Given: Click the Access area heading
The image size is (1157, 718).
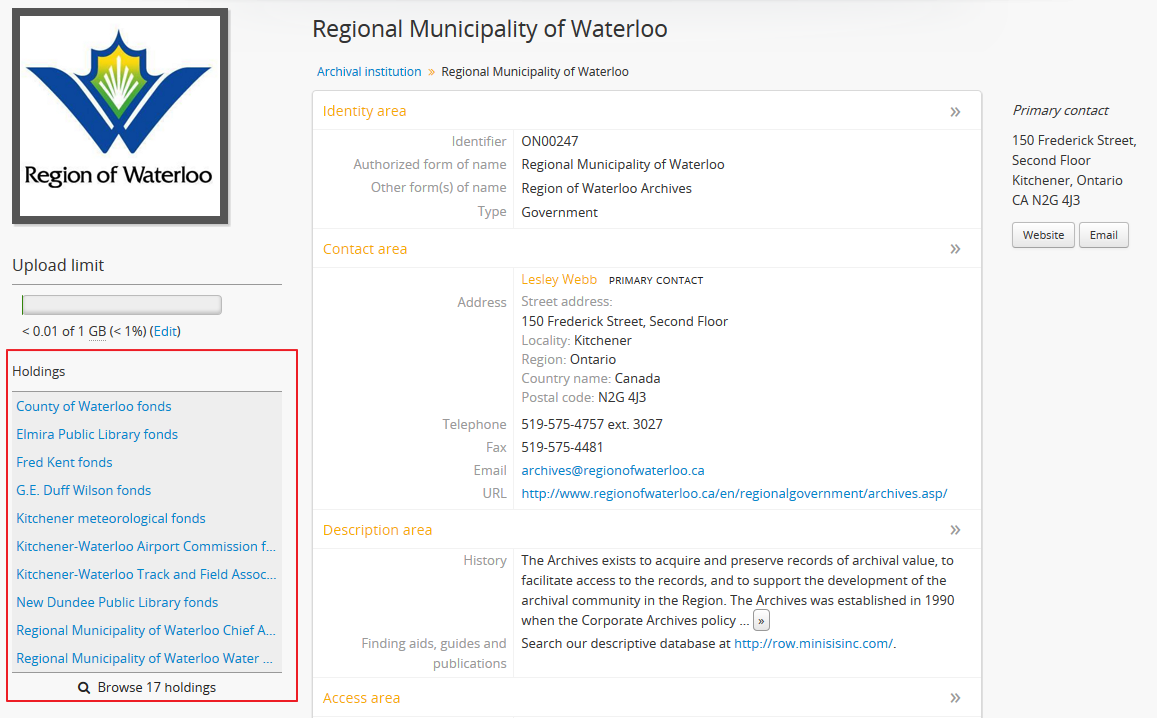Looking at the screenshot, I should [x=361, y=698].
